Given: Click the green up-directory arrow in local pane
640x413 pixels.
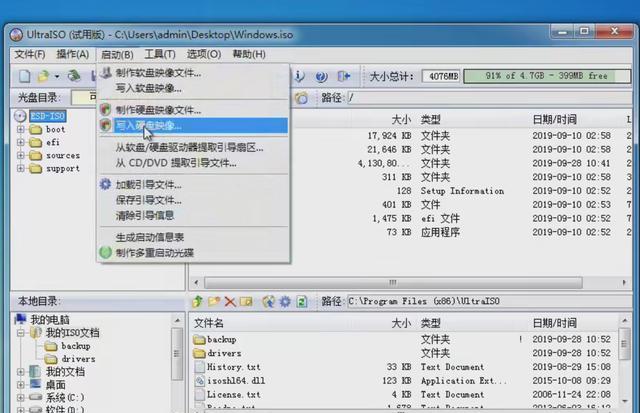Looking at the screenshot, I should [198, 302].
